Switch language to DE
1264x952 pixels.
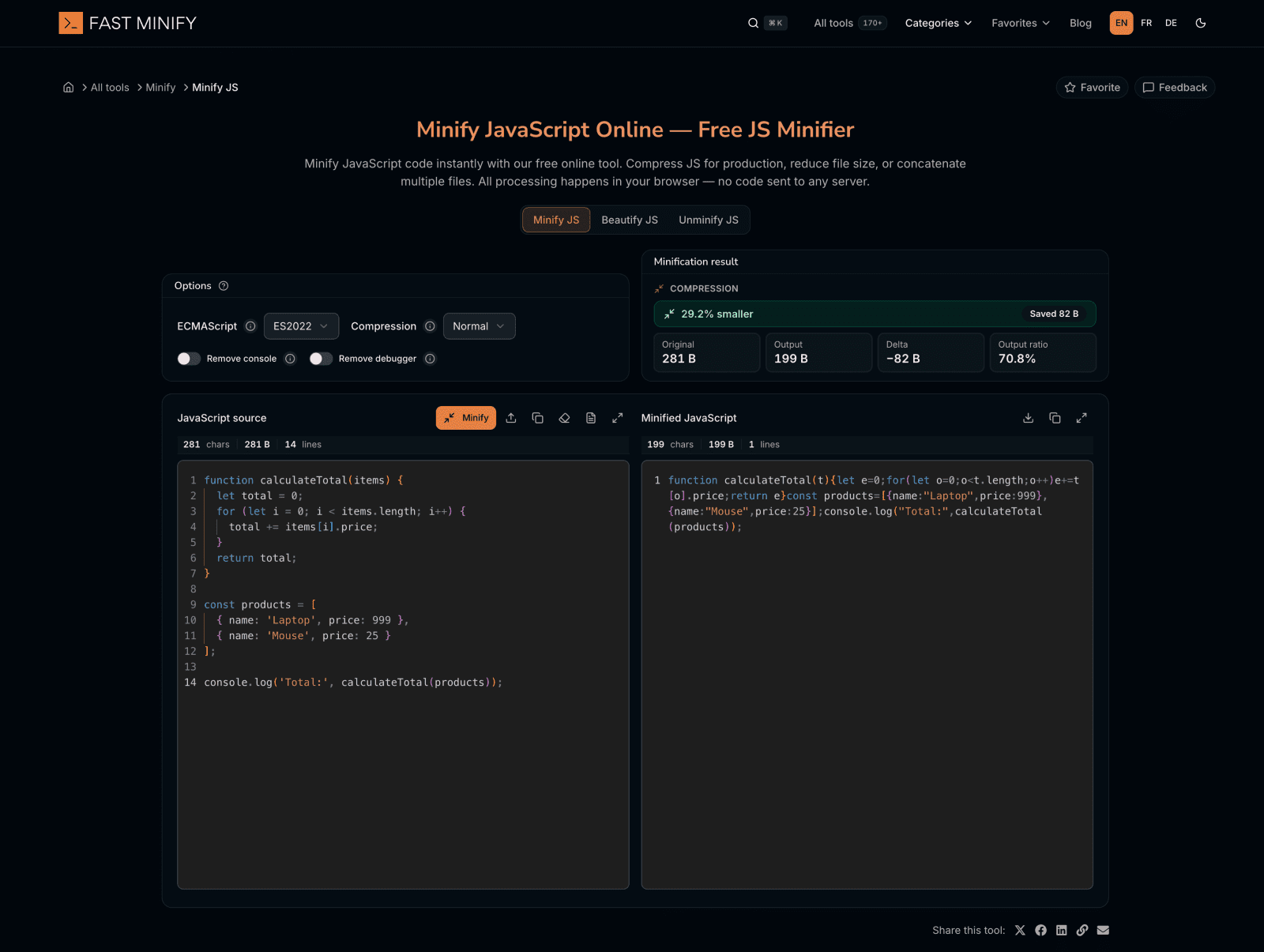click(1171, 23)
